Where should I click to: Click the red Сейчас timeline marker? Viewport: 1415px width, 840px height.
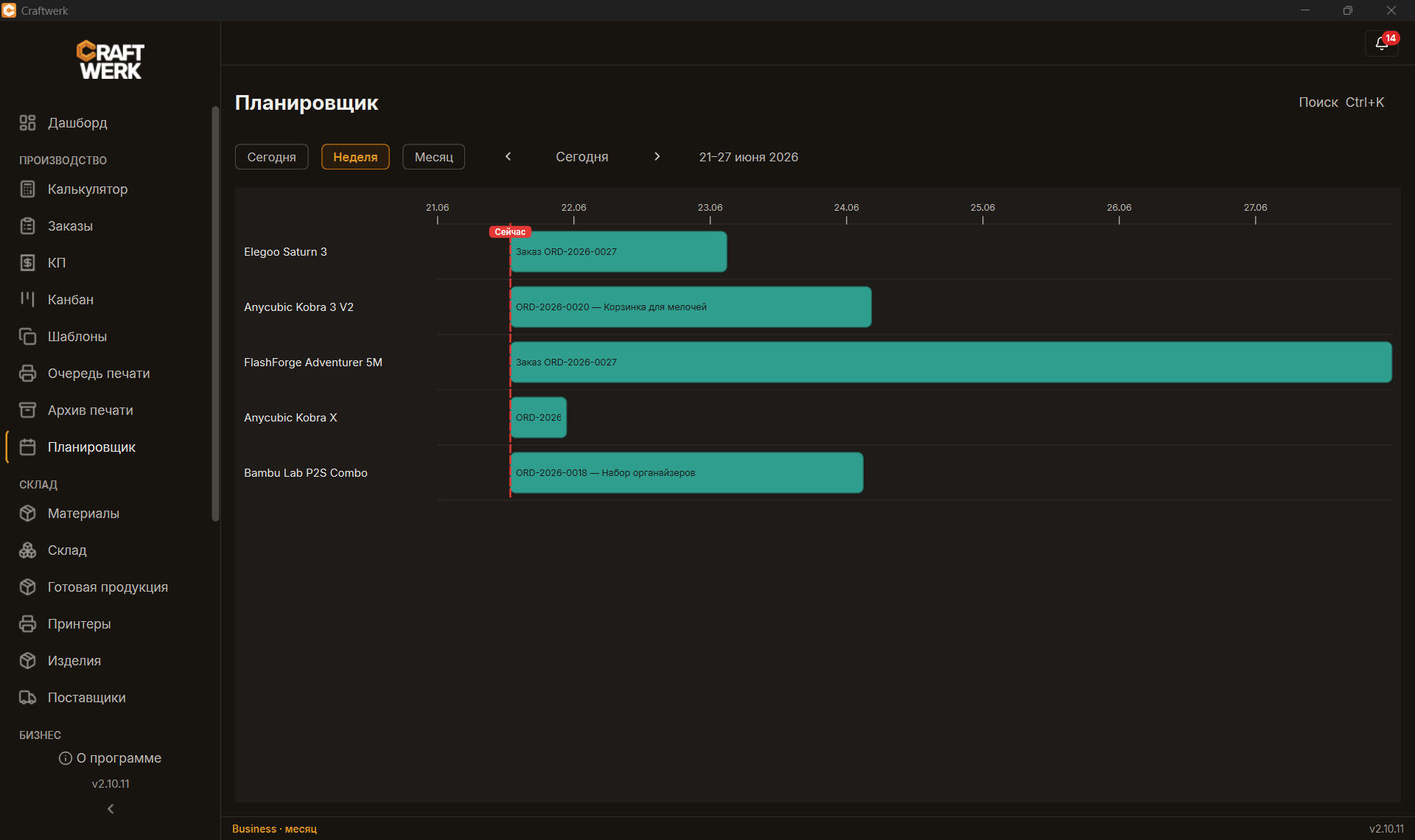pos(510,232)
